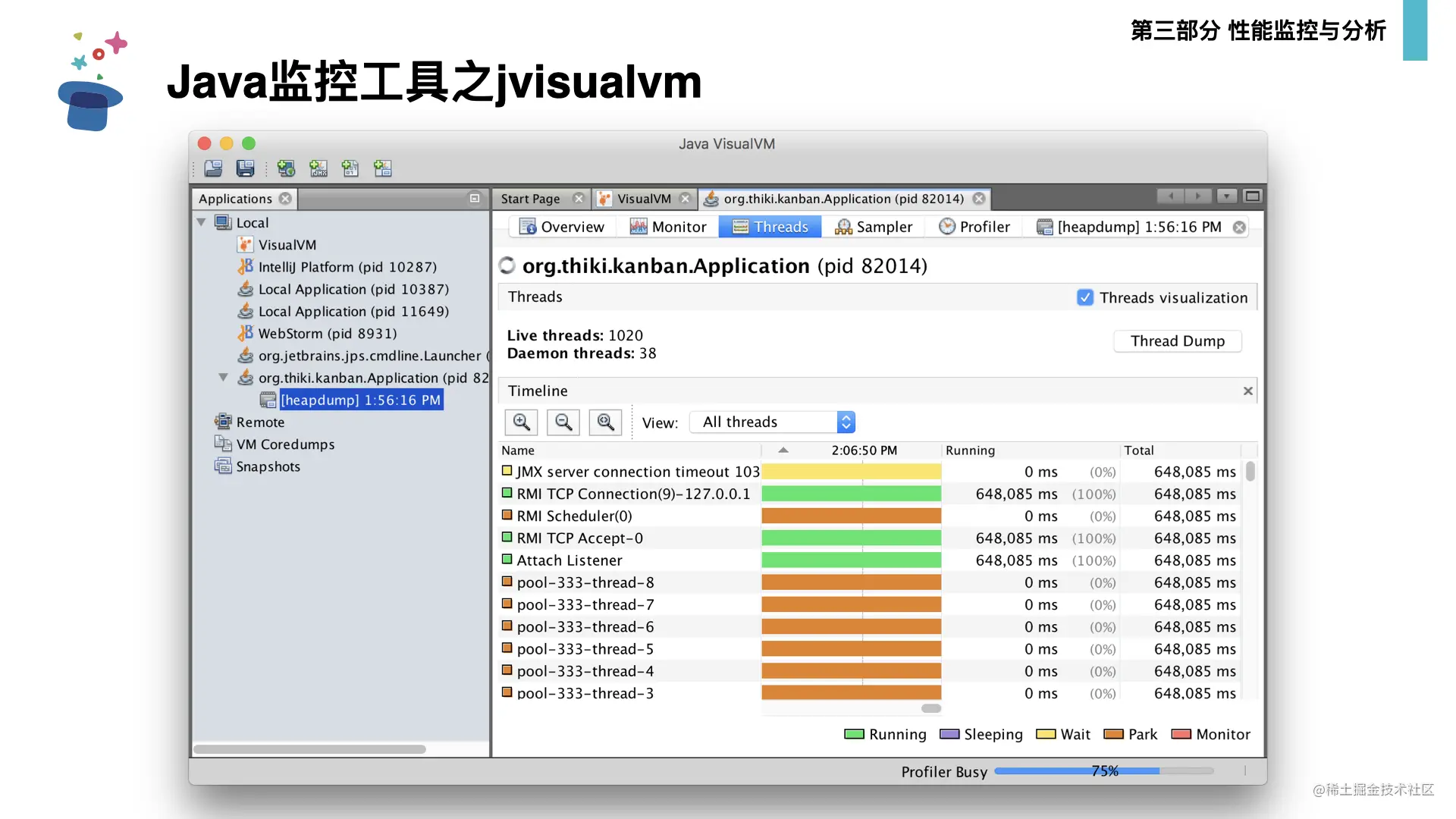Toggle Threads visualization checkbox
The width and height of the screenshot is (1456, 819).
click(x=1085, y=297)
